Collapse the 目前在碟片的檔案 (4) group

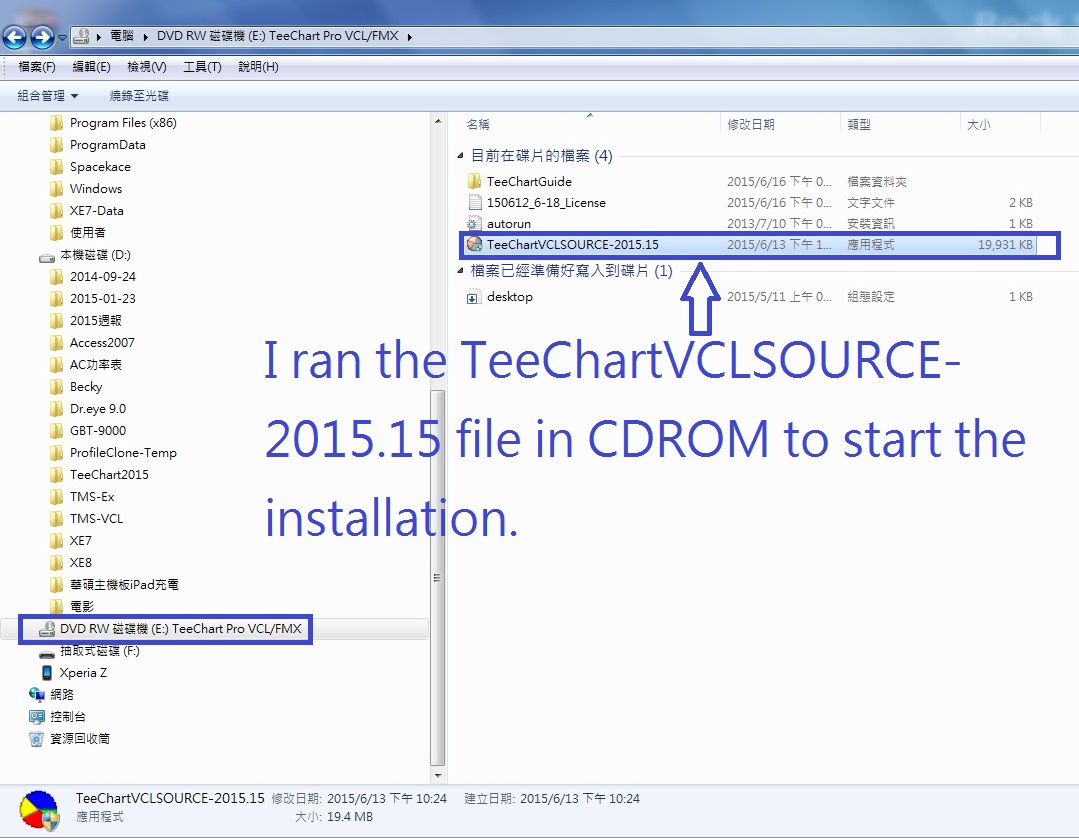(x=460, y=156)
